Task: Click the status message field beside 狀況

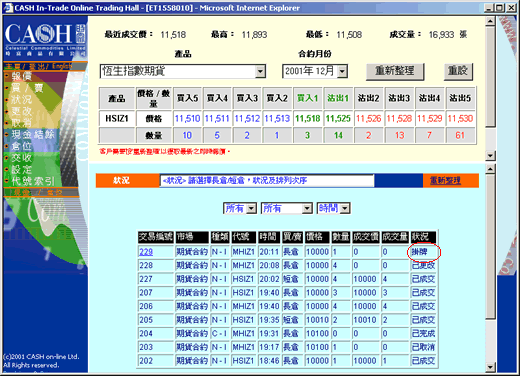Action: click(x=267, y=181)
